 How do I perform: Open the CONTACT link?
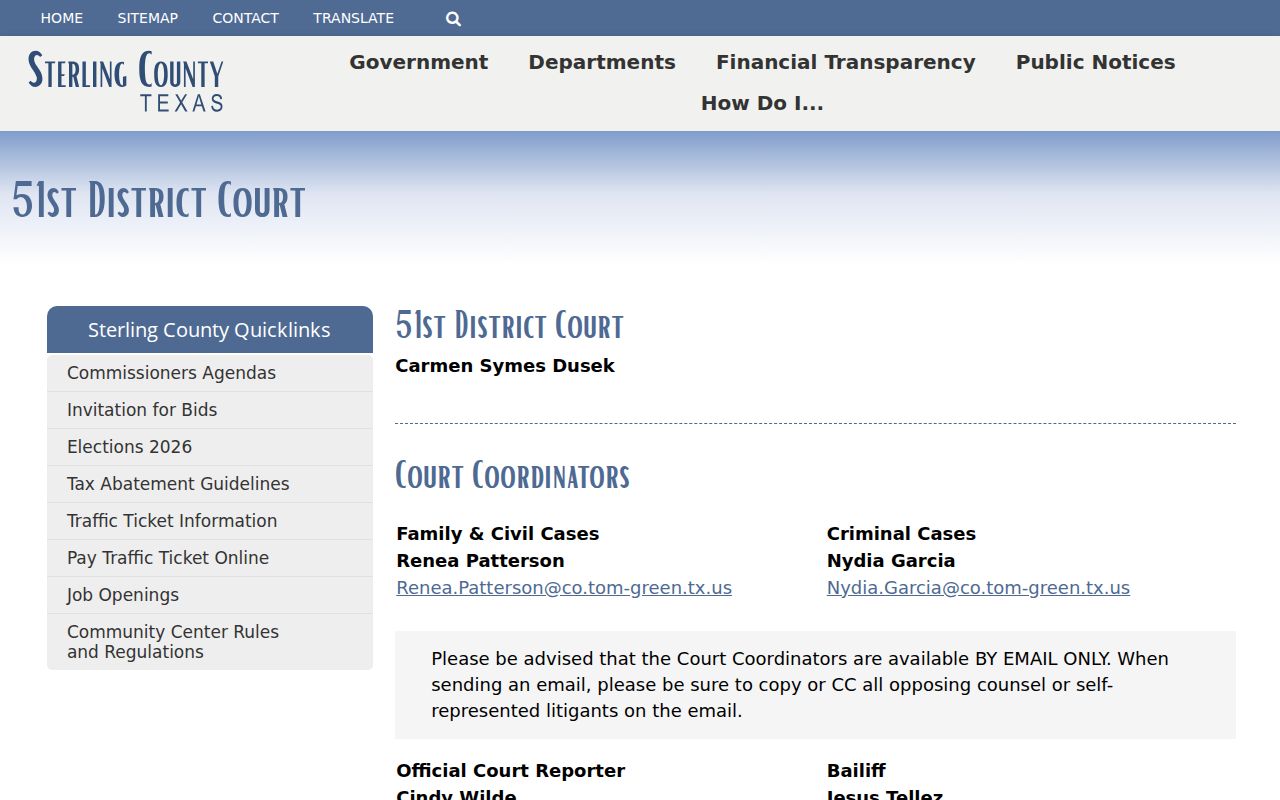(245, 18)
